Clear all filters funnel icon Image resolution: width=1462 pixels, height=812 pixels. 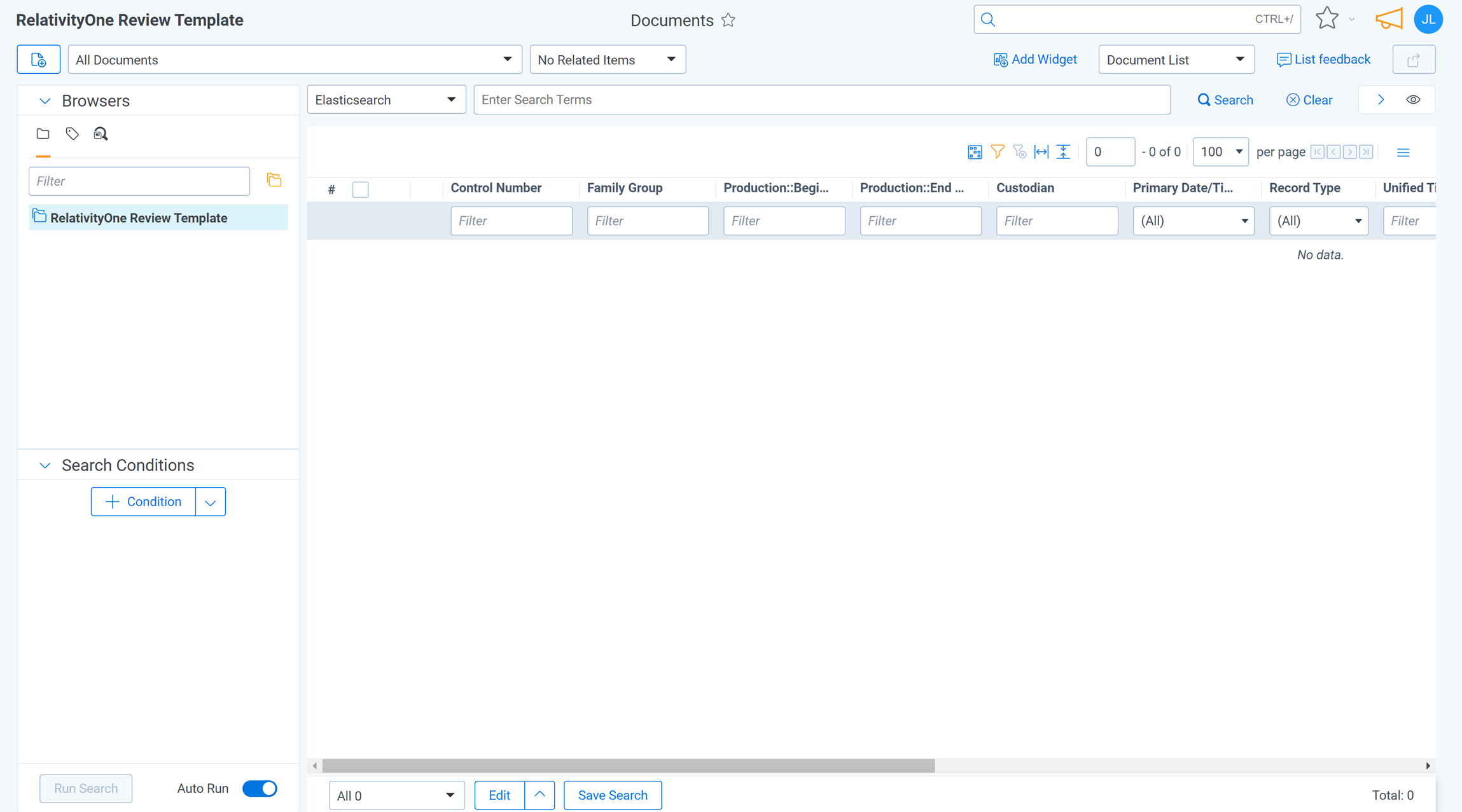tap(1019, 151)
